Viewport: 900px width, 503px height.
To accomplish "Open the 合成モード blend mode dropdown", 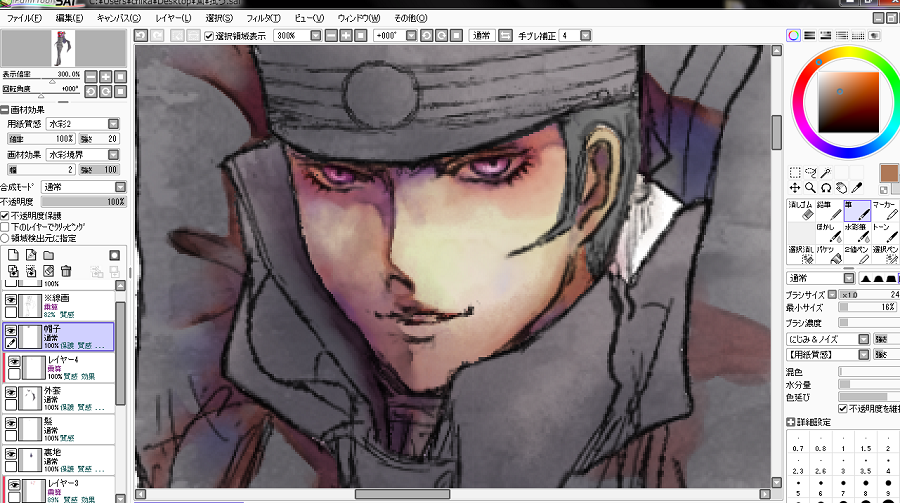I will pyautogui.click(x=120, y=187).
